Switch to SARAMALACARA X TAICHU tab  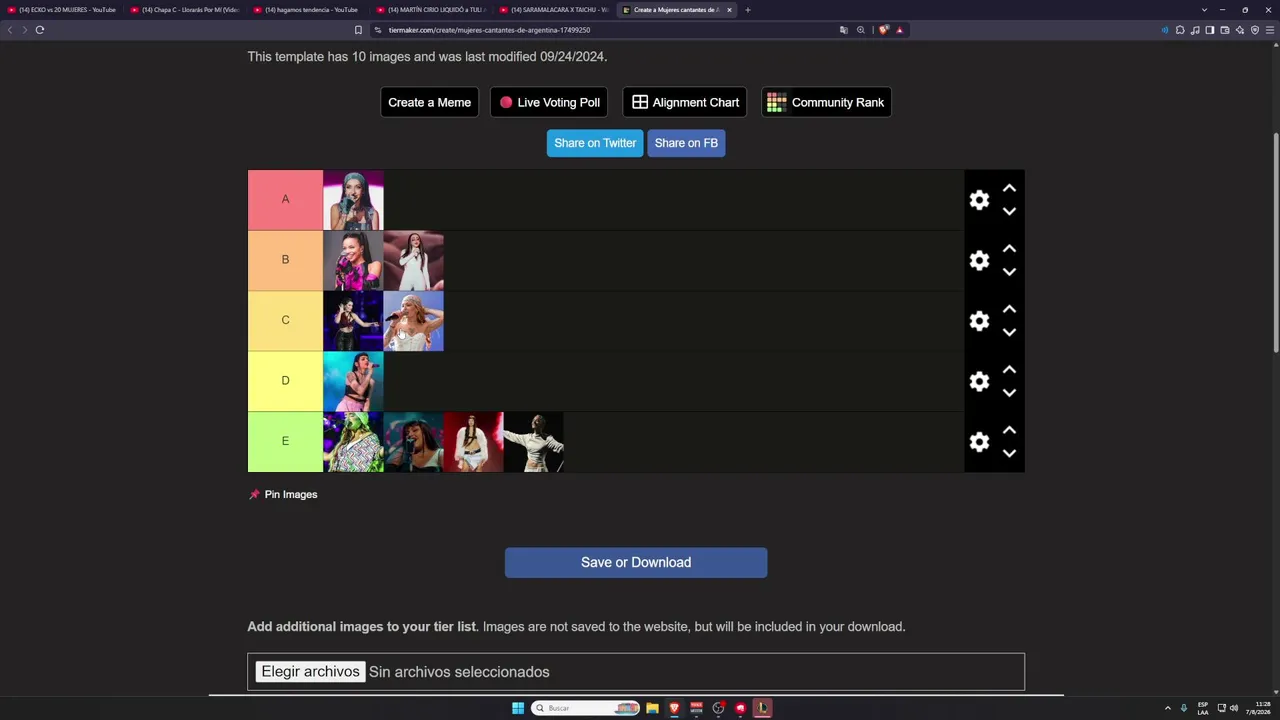click(554, 10)
